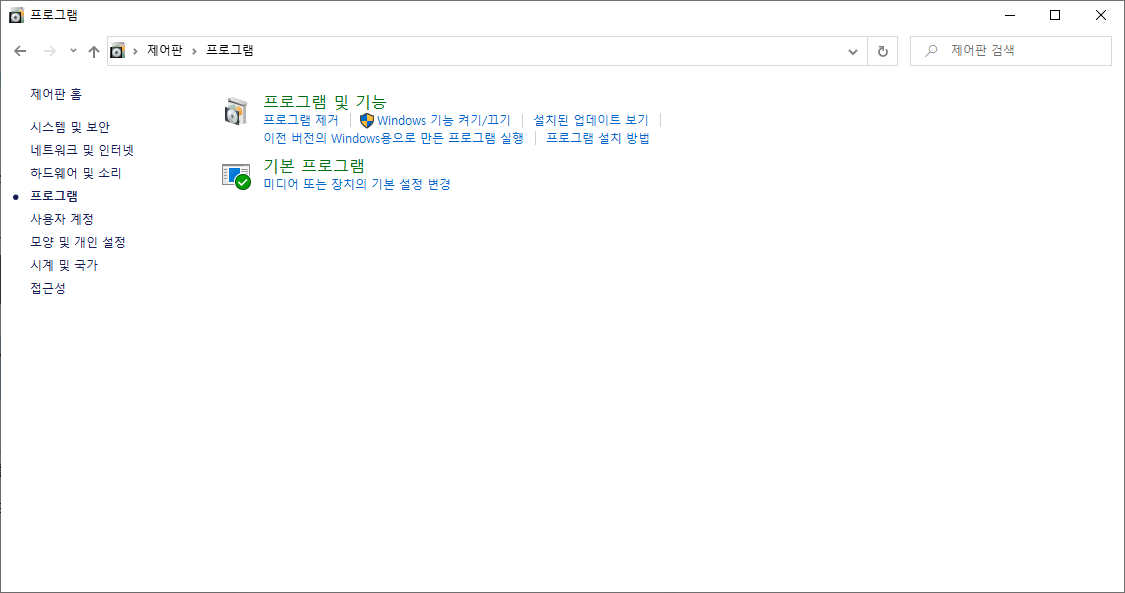Open the 프로그램 및 기능 heading link

coord(324,102)
